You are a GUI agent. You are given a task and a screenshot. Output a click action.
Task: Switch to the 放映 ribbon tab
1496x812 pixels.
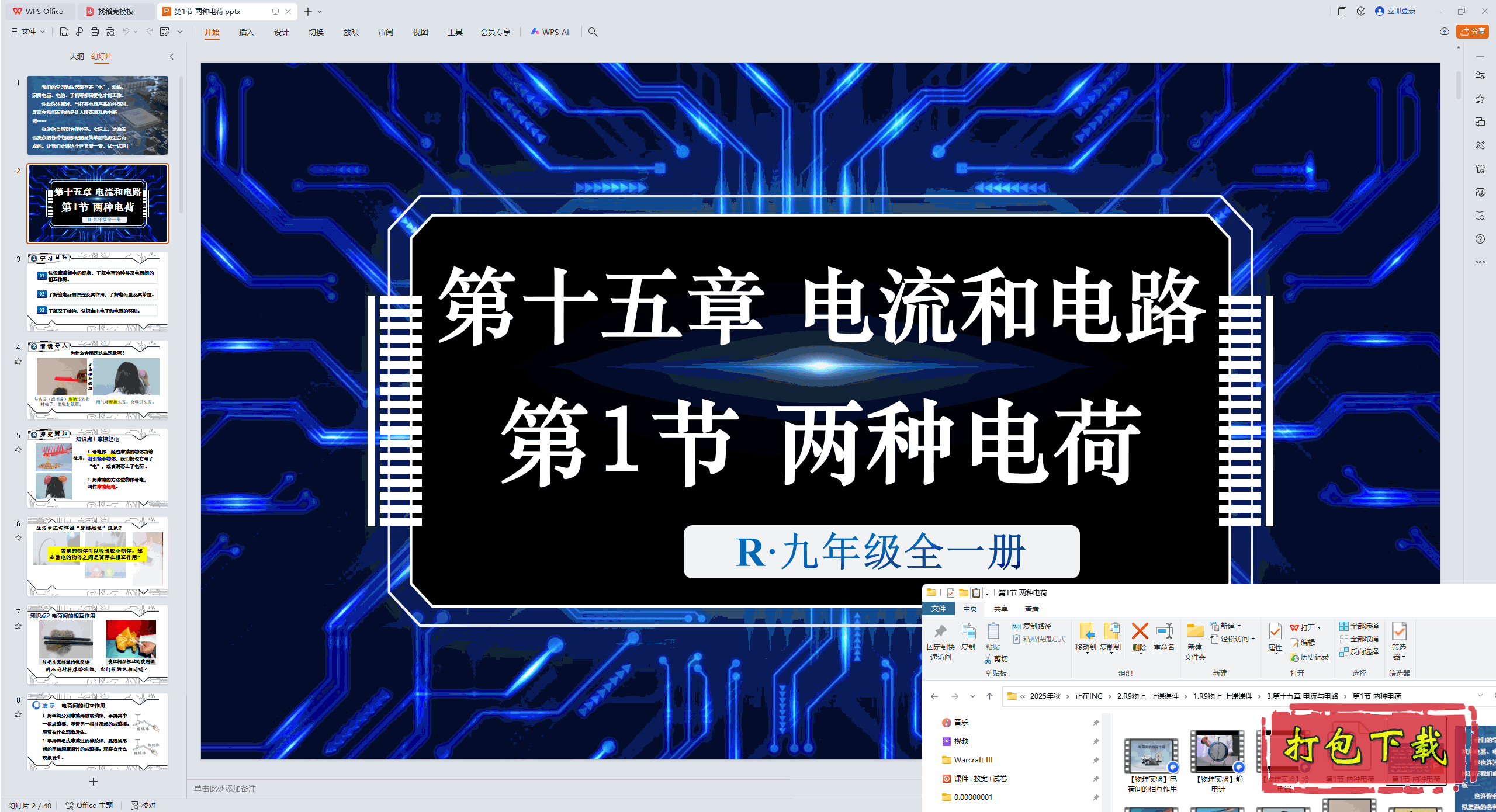point(351,32)
